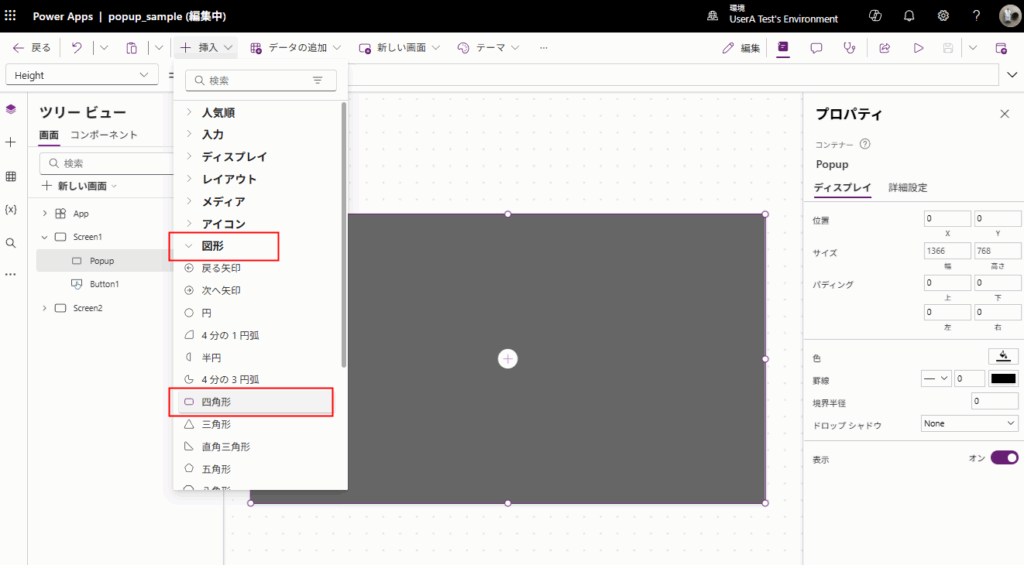The height and width of the screenshot is (565, 1024).
Task: Switch to the 画面 tab
Action: click(x=49, y=135)
